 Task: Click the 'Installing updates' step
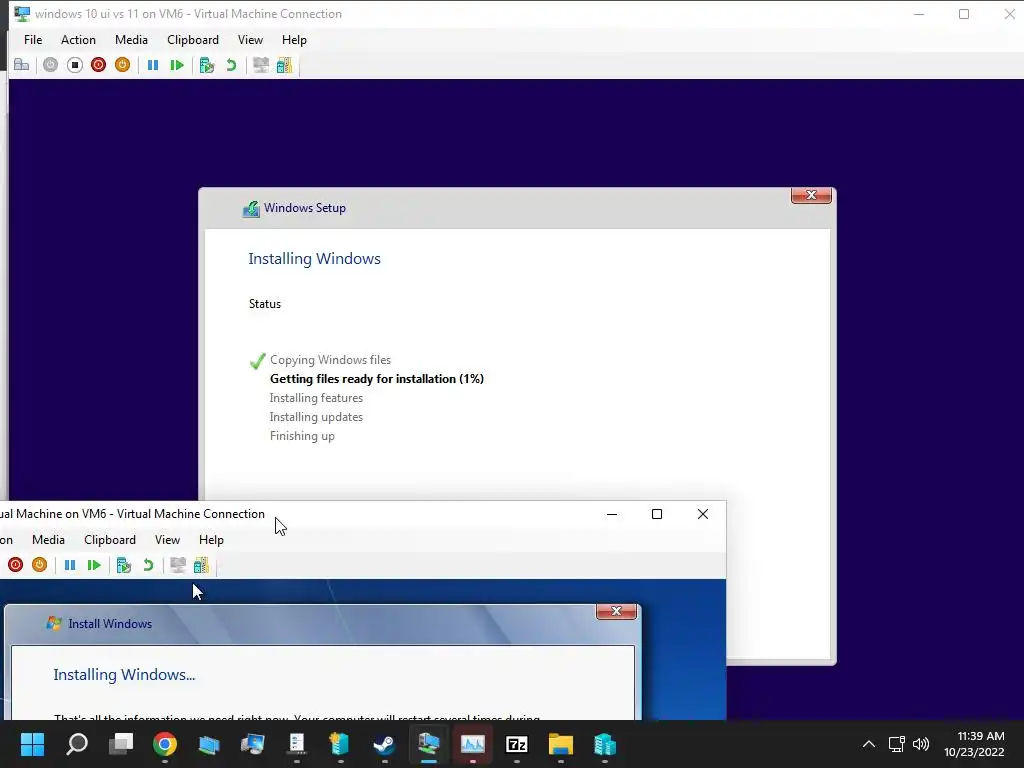click(x=316, y=417)
